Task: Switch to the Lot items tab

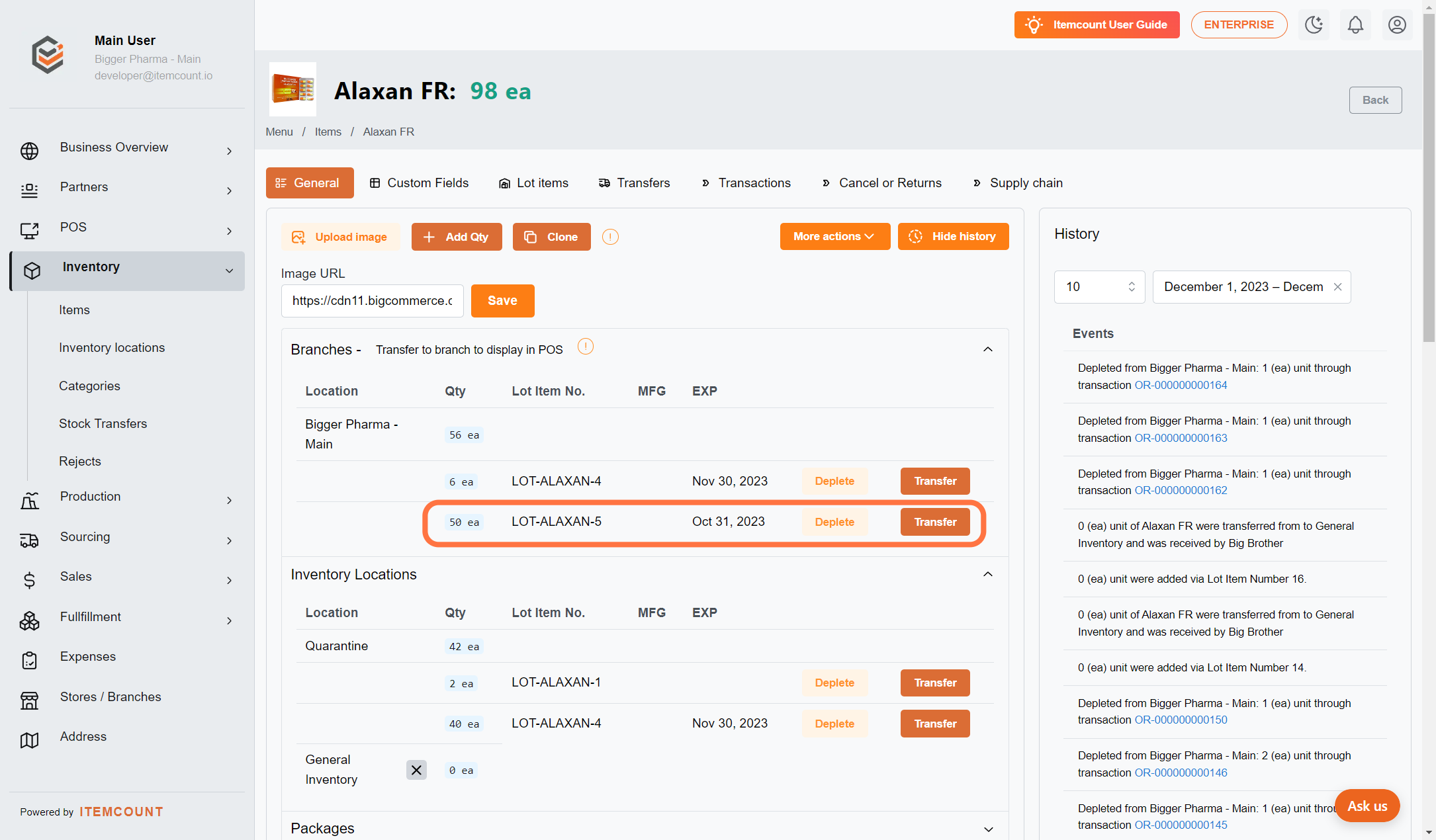Action: click(x=533, y=183)
